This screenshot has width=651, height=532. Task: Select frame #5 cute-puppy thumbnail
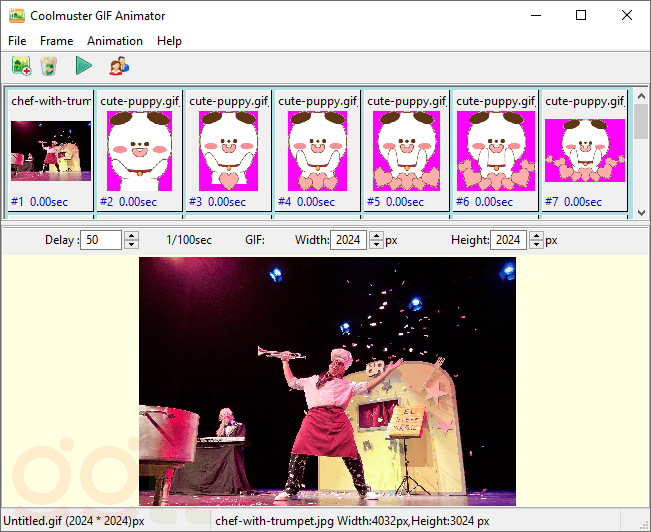pos(406,151)
